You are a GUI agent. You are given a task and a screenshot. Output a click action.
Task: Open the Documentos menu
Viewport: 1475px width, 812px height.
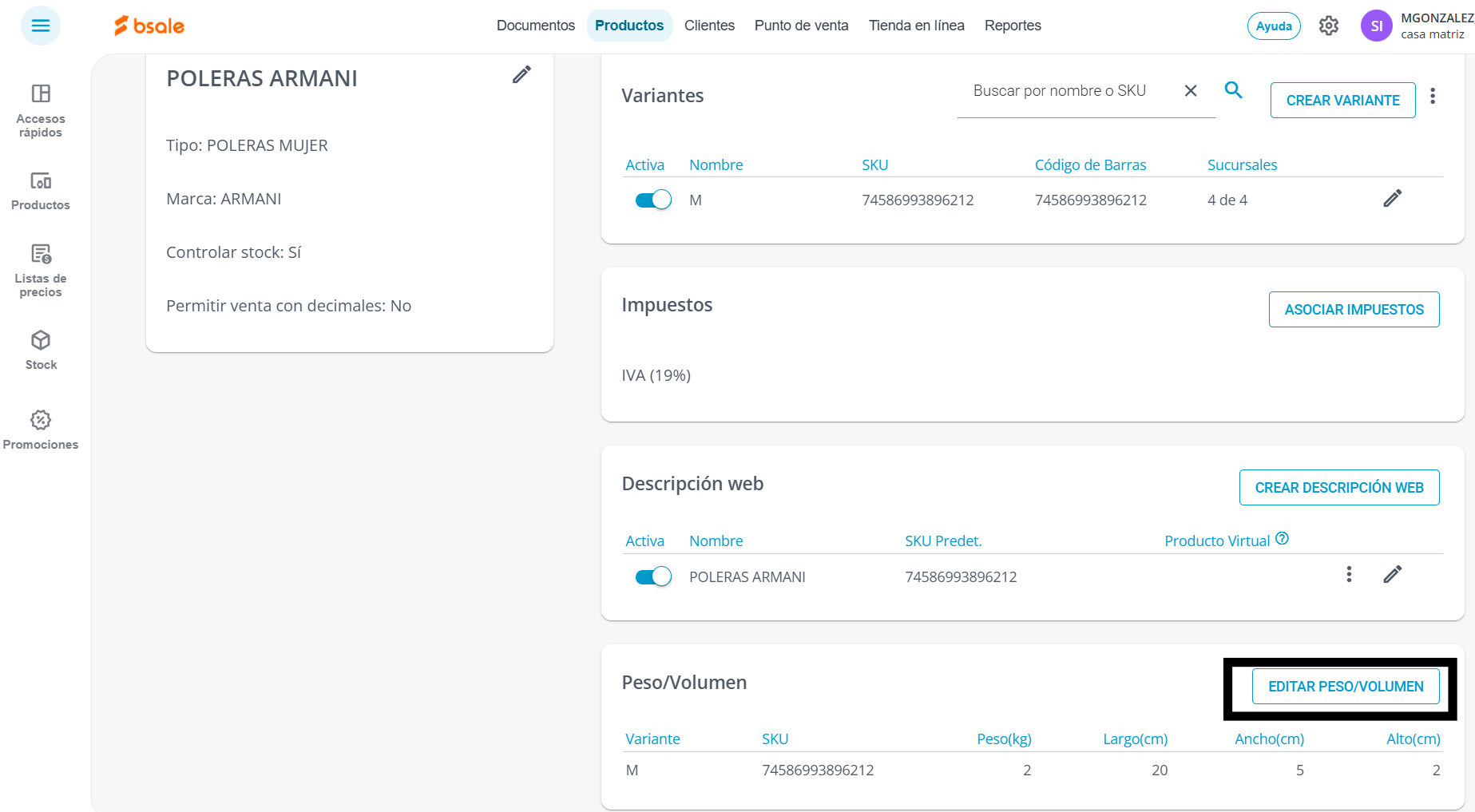(x=536, y=26)
